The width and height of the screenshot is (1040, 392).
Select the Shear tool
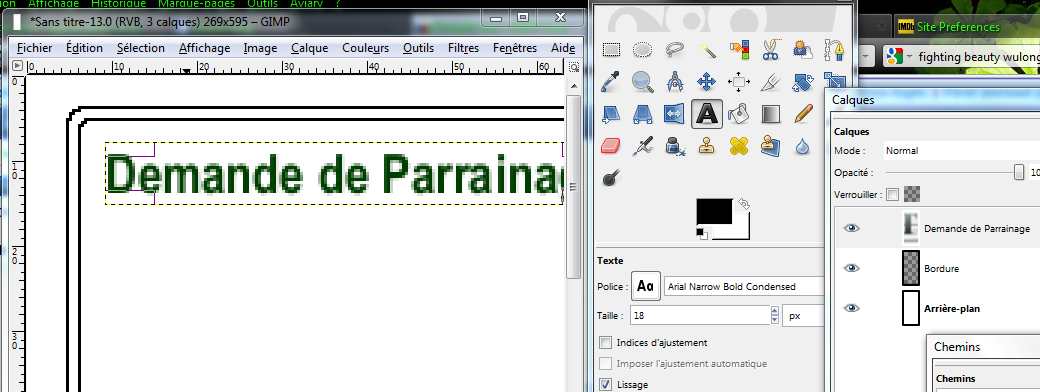pyautogui.click(x=611, y=114)
